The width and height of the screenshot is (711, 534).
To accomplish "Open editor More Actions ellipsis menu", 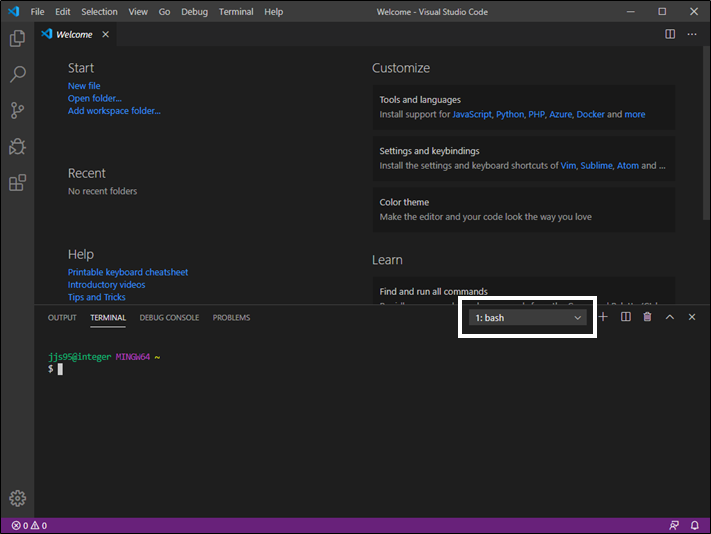I will point(692,34).
